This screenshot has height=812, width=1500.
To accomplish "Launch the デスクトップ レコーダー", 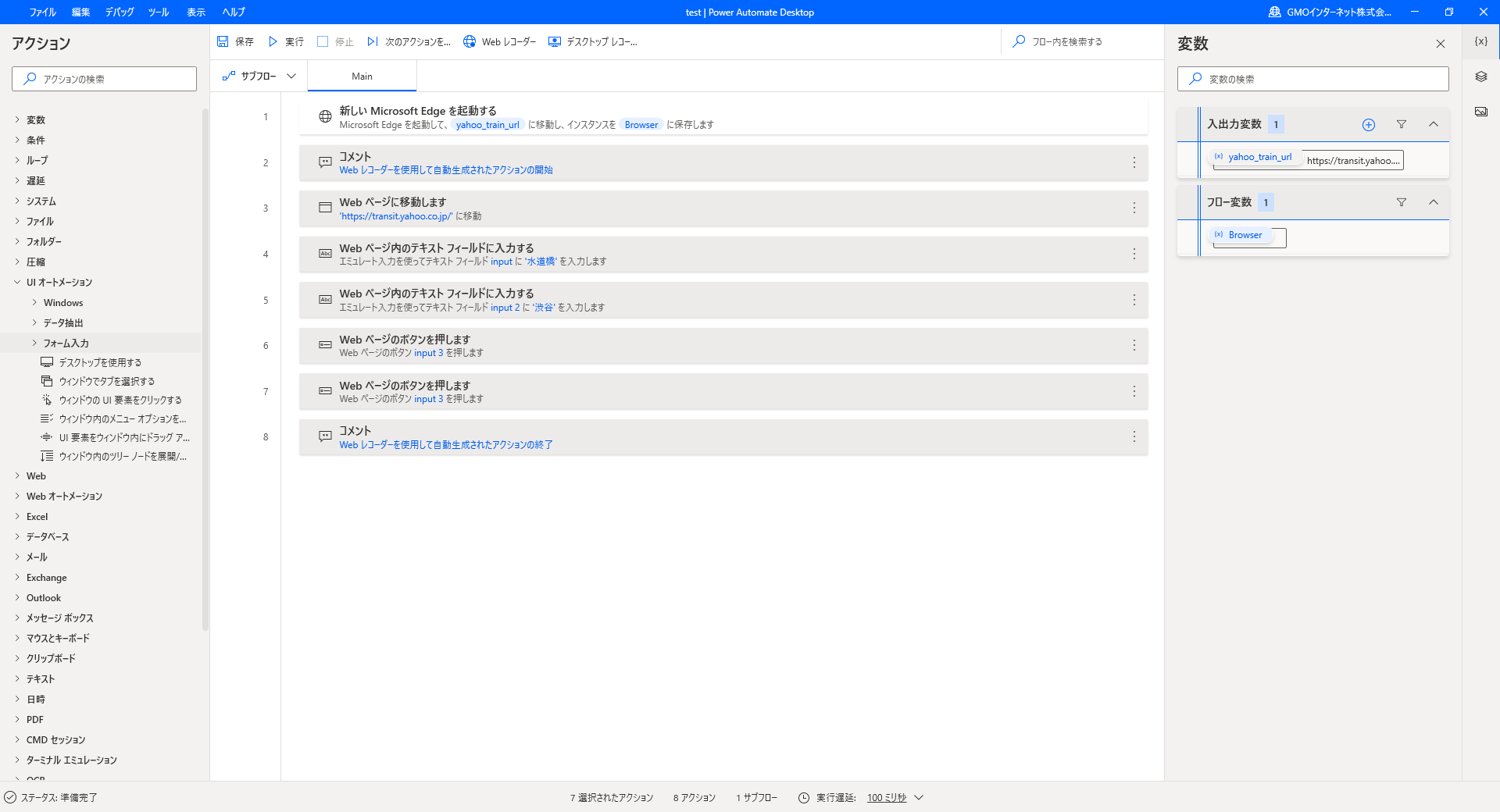I will 592,41.
